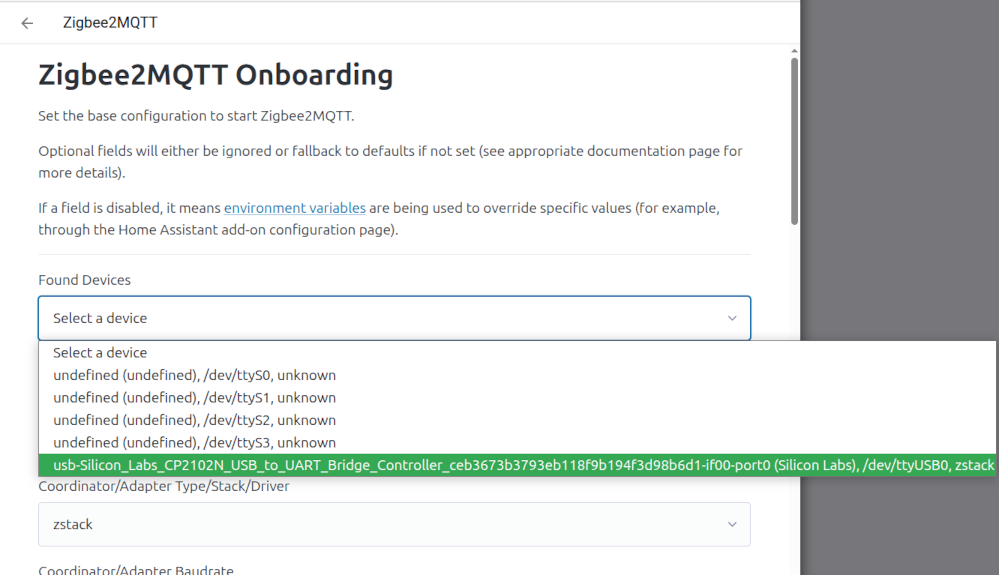Select the /dev/ttyS3 device entry
The height and width of the screenshot is (575, 999).
pos(194,442)
